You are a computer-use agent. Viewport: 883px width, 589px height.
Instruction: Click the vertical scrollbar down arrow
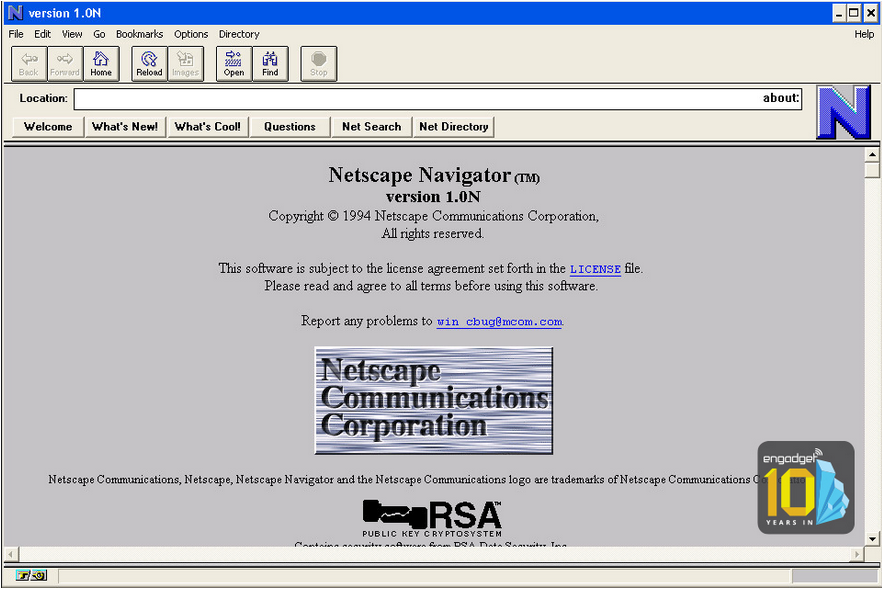[872, 539]
